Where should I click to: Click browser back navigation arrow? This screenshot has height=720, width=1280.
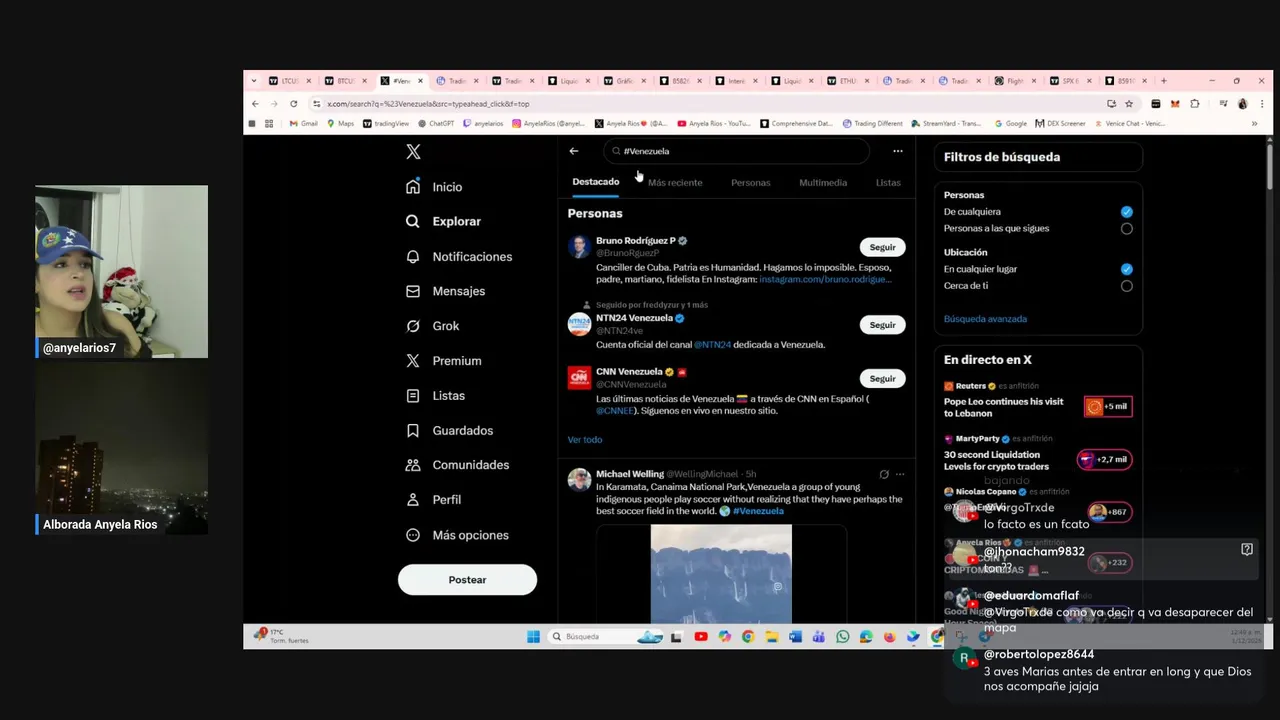(255, 104)
